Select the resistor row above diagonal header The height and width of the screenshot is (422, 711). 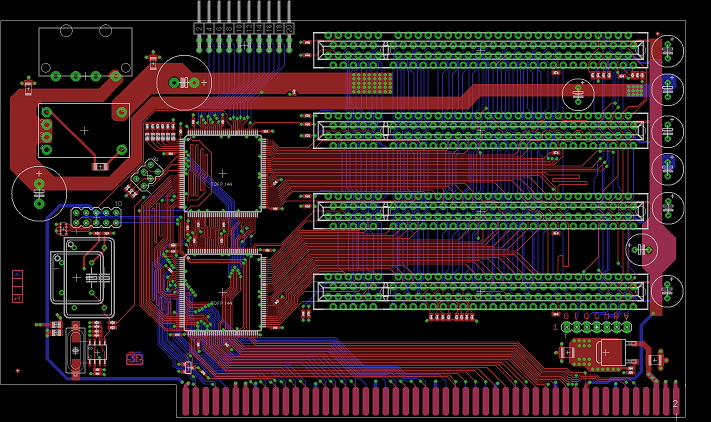tap(160, 131)
